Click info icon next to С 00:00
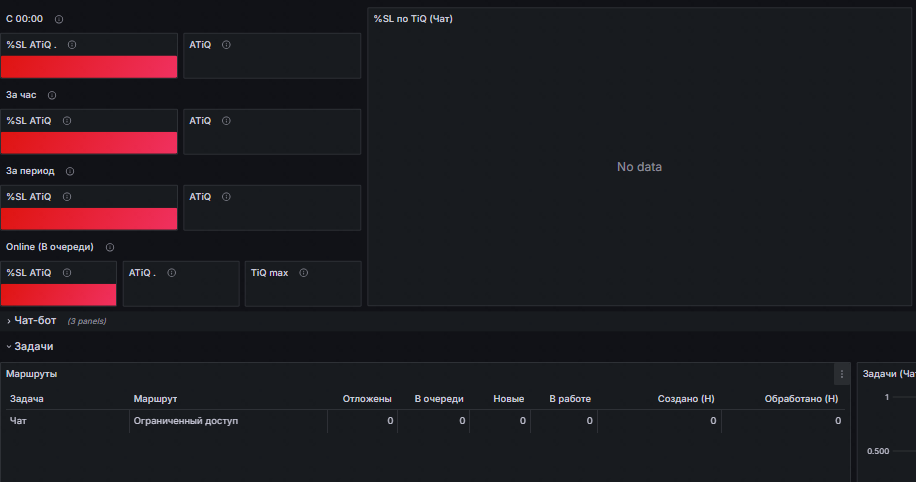This screenshot has height=482, width=916. 59,19
